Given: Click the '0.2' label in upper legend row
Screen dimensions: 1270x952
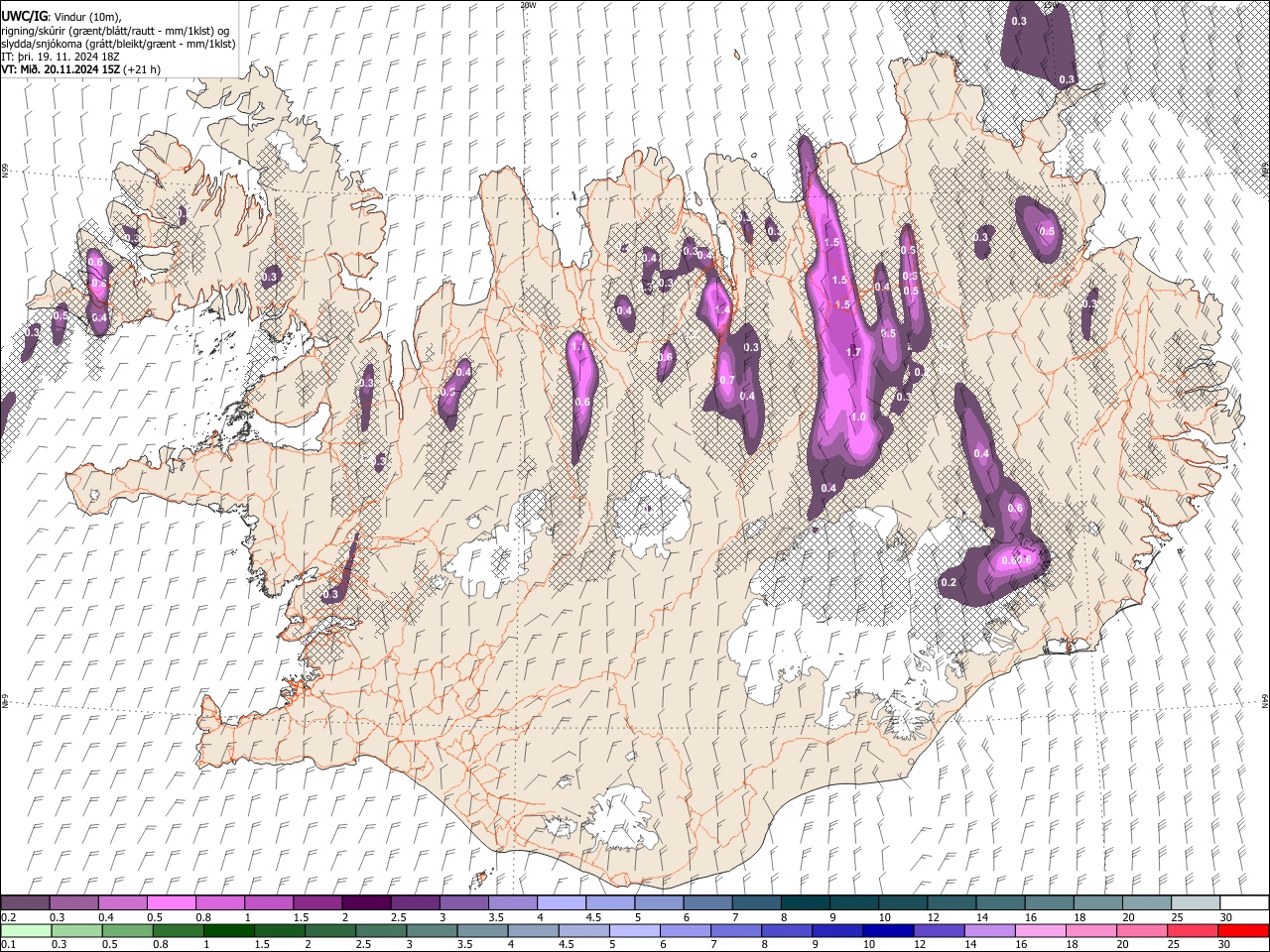Looking at the screenshot, I should pyautogui.click(x=7, y=917).
